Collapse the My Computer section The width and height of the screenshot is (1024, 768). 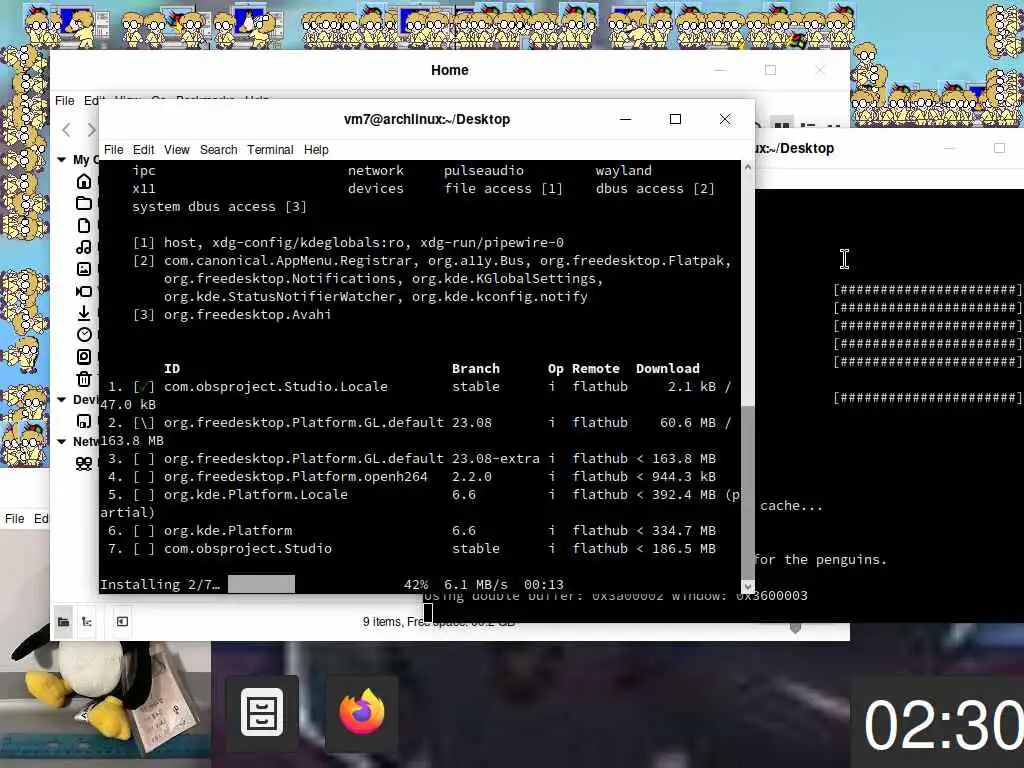62,159
